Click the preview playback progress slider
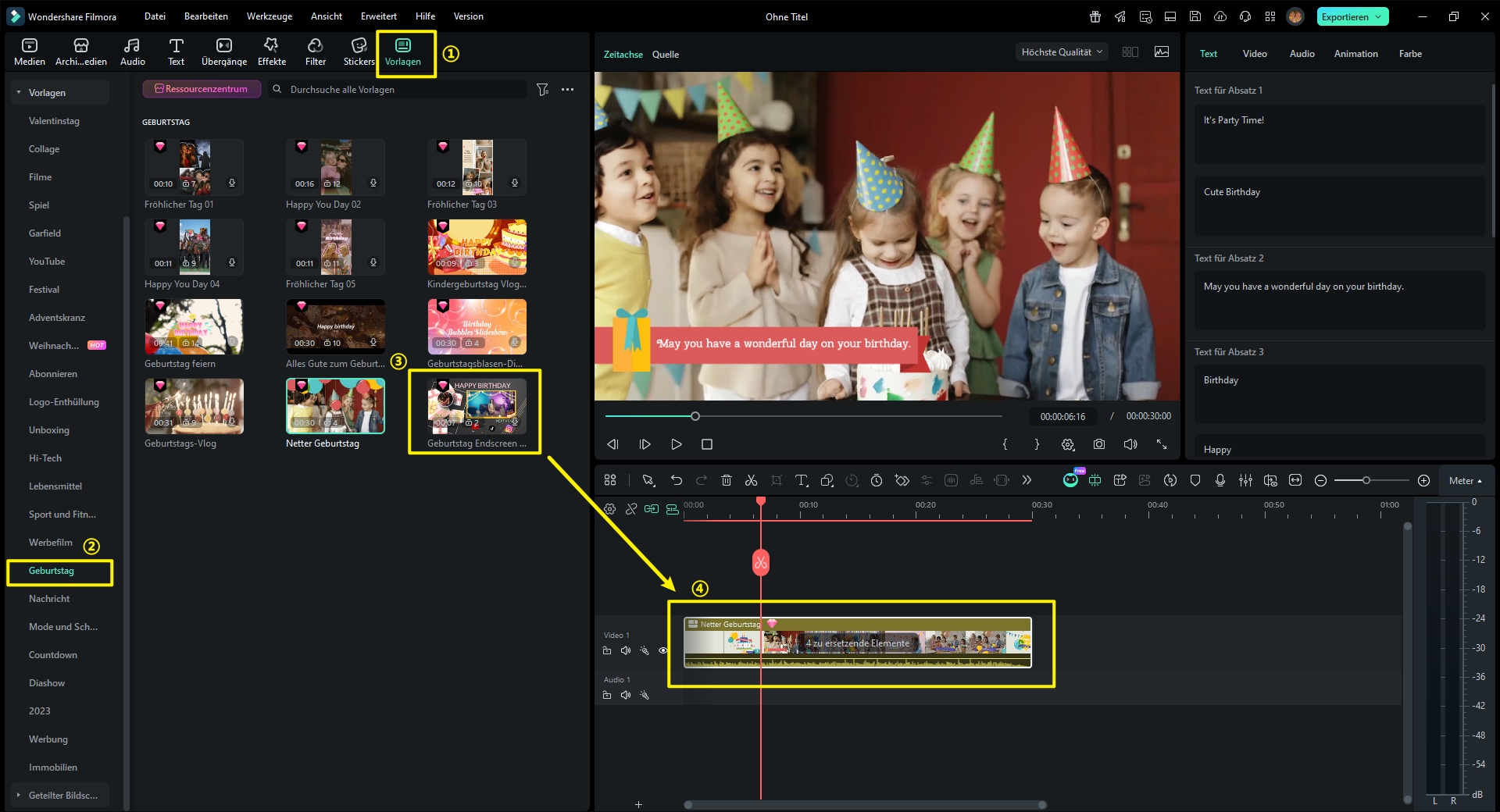Viewport: 1500px width, 812px height. click(695, 416)
